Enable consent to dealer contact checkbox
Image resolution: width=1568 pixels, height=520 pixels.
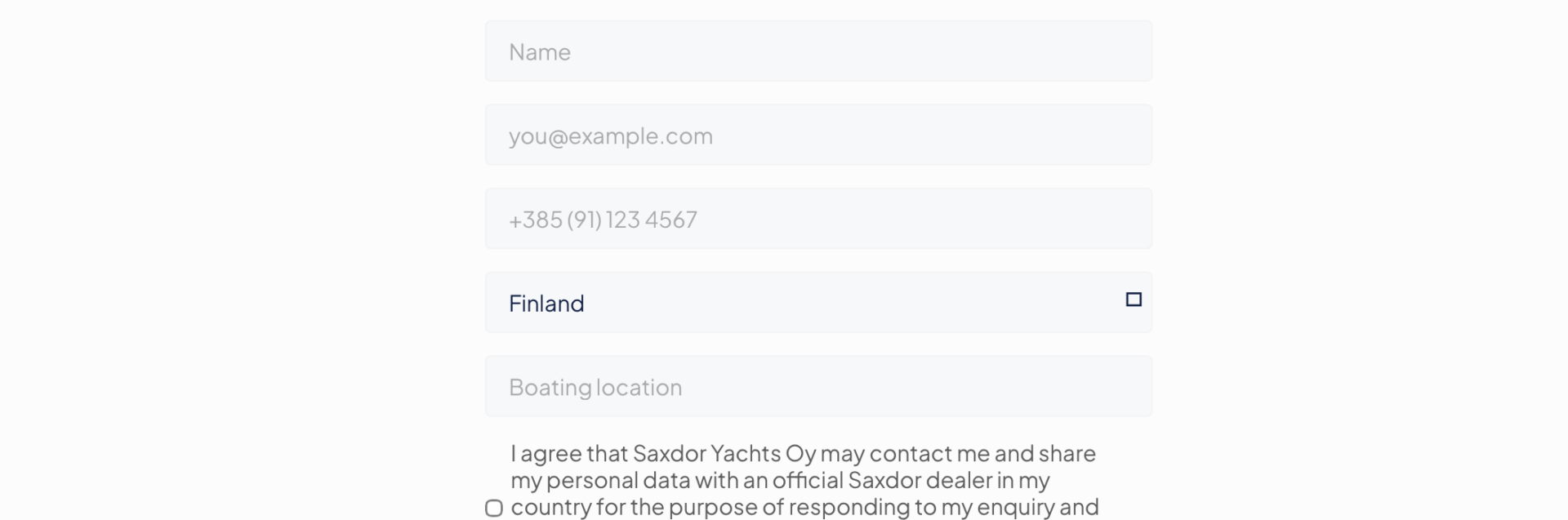point(494,508)
